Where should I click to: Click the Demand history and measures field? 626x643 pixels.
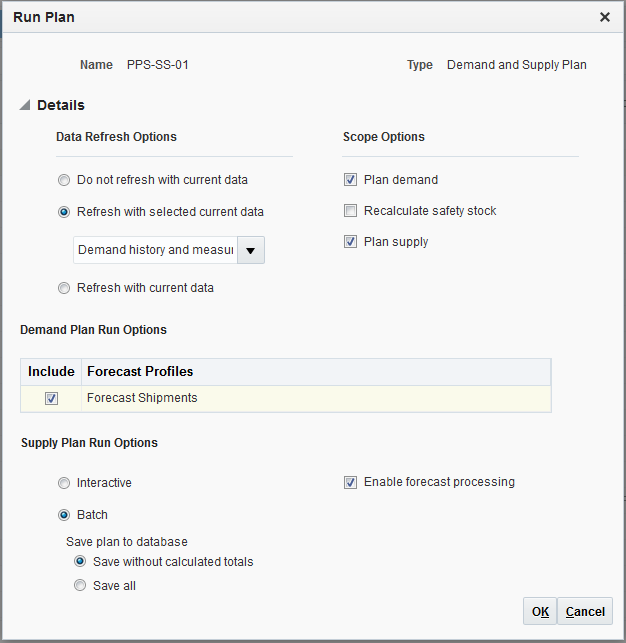(x=155, y=250)
